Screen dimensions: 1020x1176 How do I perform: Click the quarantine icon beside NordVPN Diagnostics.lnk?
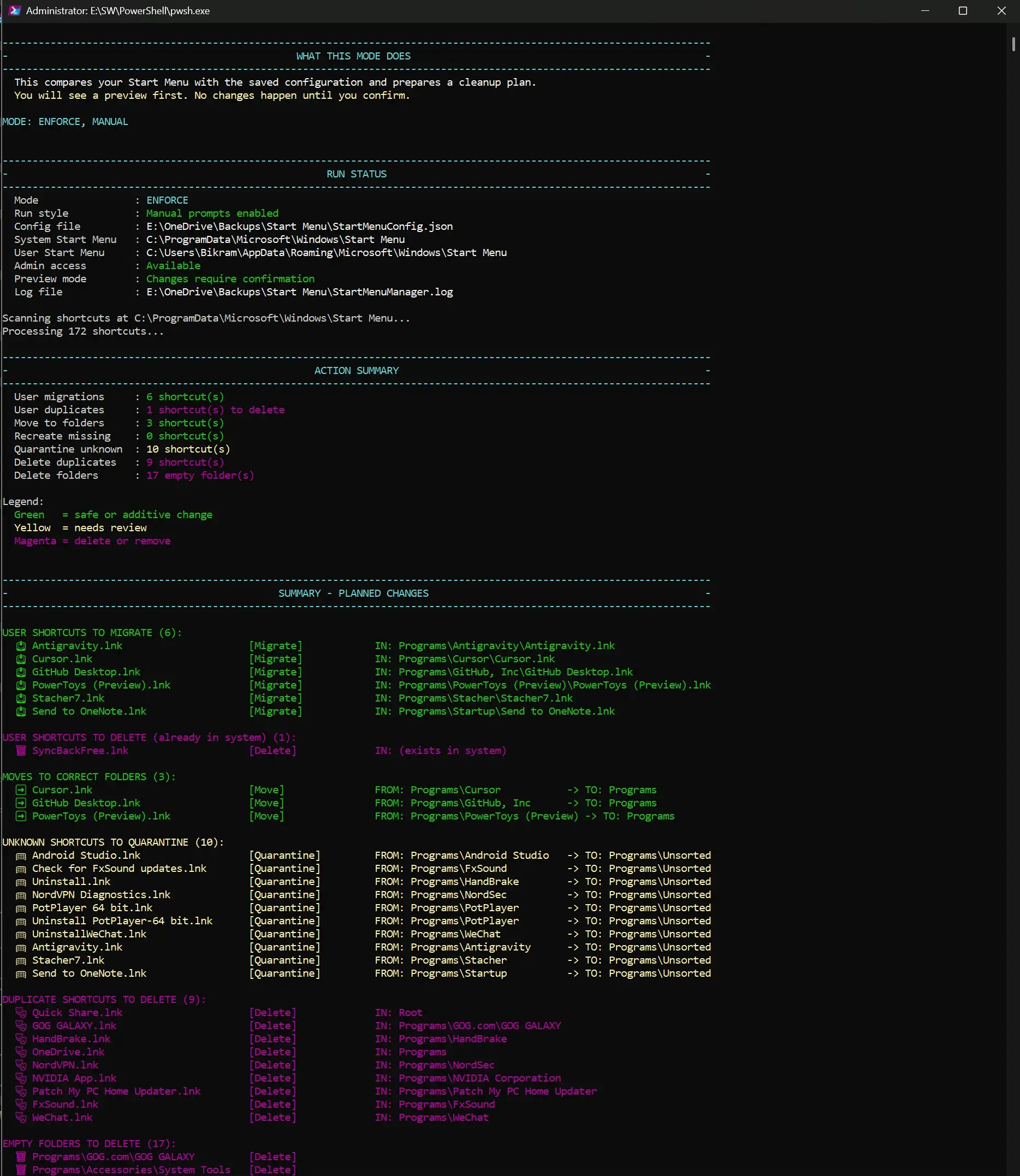(x=21, y=895)
